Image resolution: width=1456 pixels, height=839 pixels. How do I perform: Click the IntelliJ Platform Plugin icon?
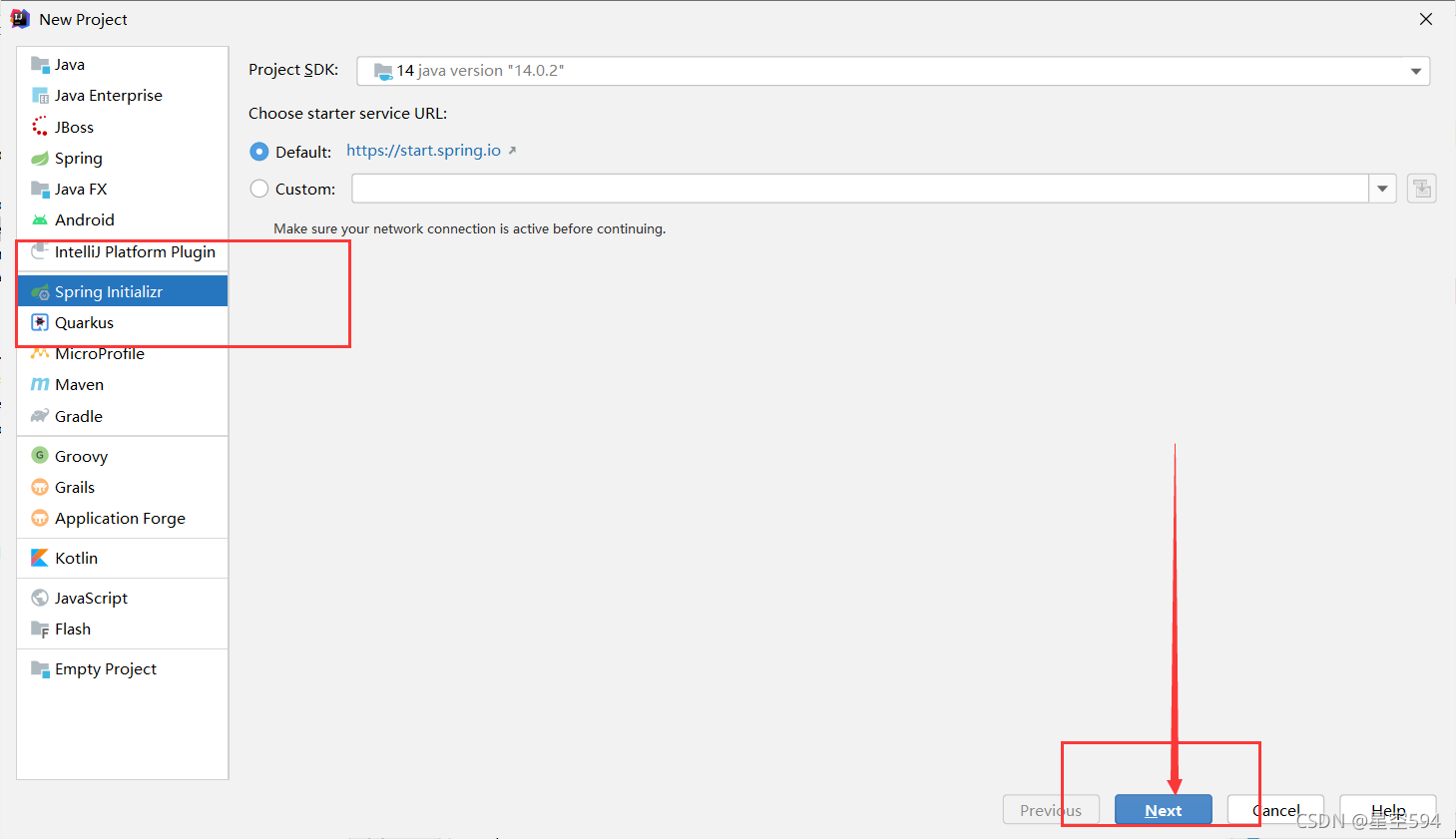point(40,251)
